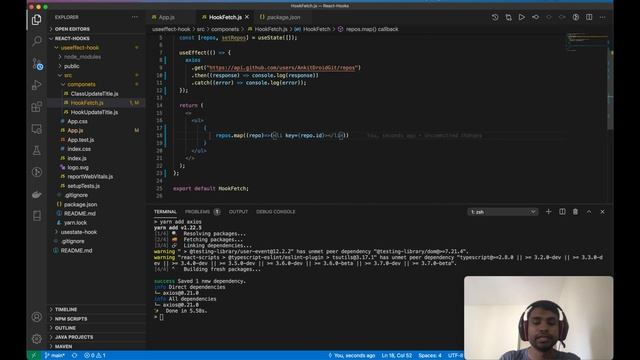The height and width of the screenshot is (360, 640).
Task: Synchronize changes icon in status bar
Action: pos(74,356)
